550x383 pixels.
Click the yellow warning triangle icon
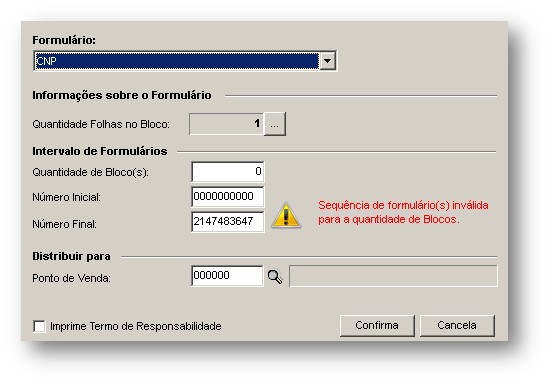[x=286, y=215]
